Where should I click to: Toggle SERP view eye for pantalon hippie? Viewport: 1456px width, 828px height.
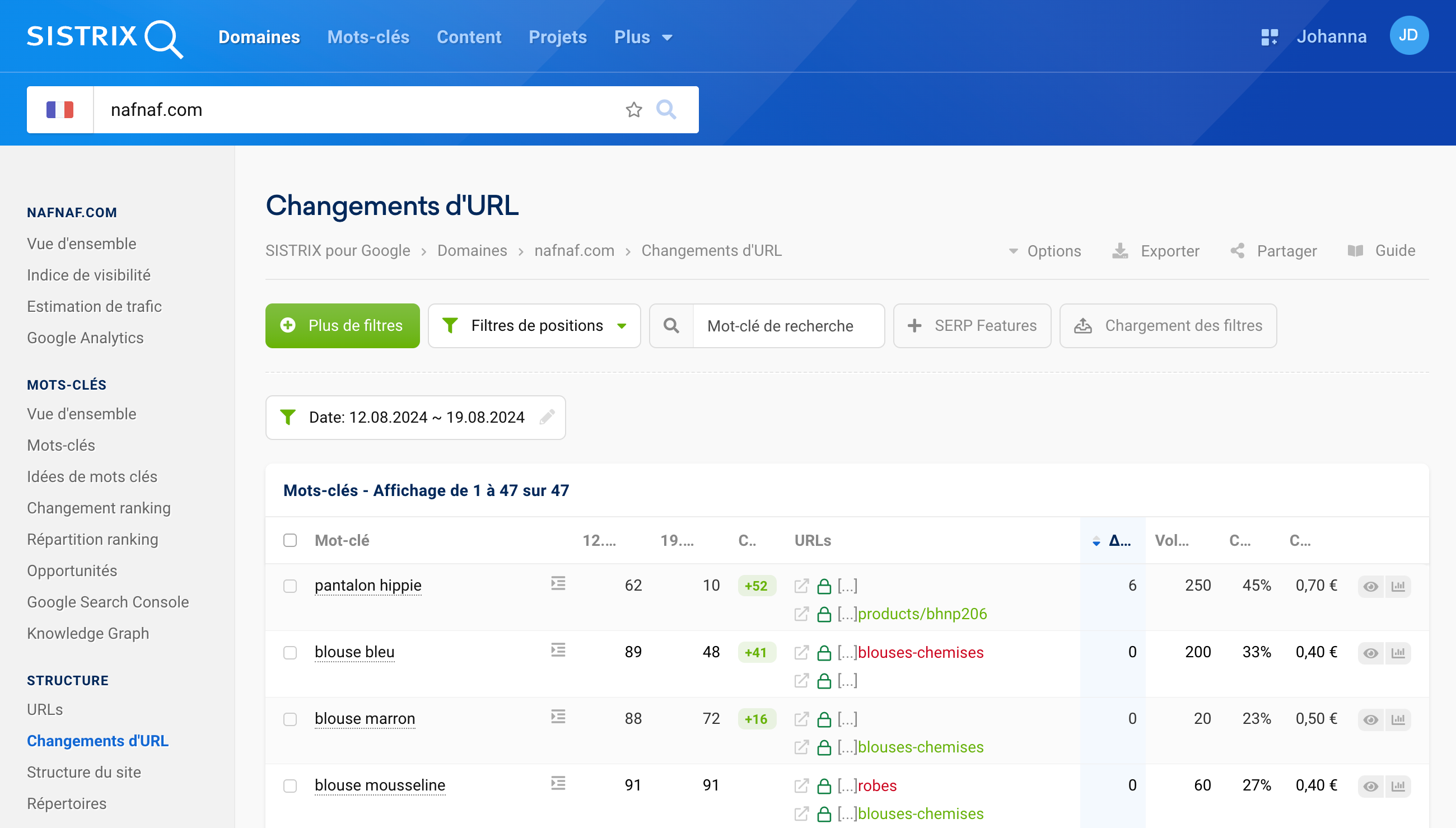pos(1371,586)
